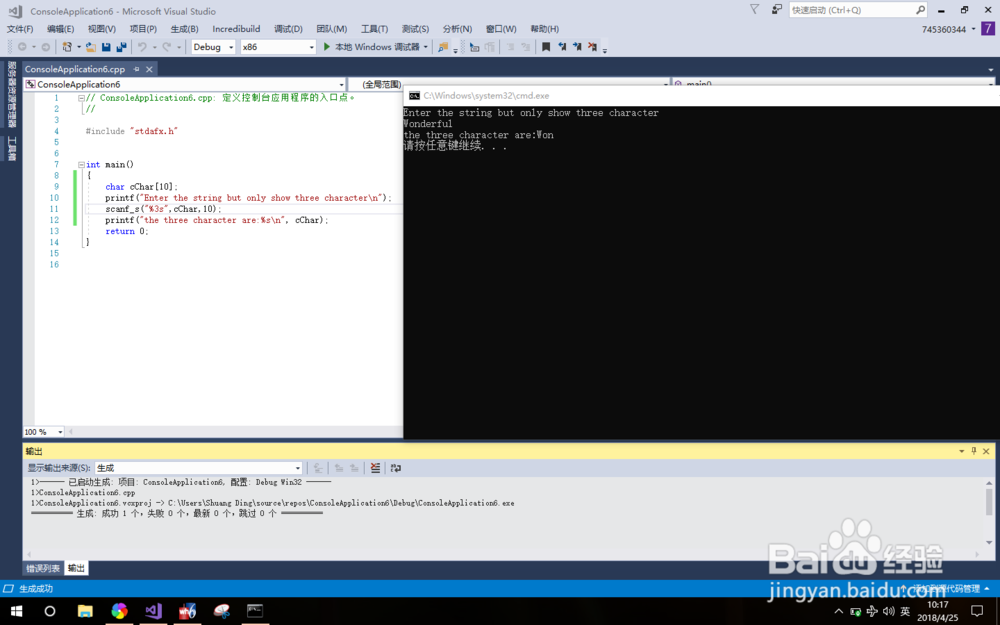Click the purple account avatar badge
This screenshot has height=625, width=1000.
[x=988, y=29]
